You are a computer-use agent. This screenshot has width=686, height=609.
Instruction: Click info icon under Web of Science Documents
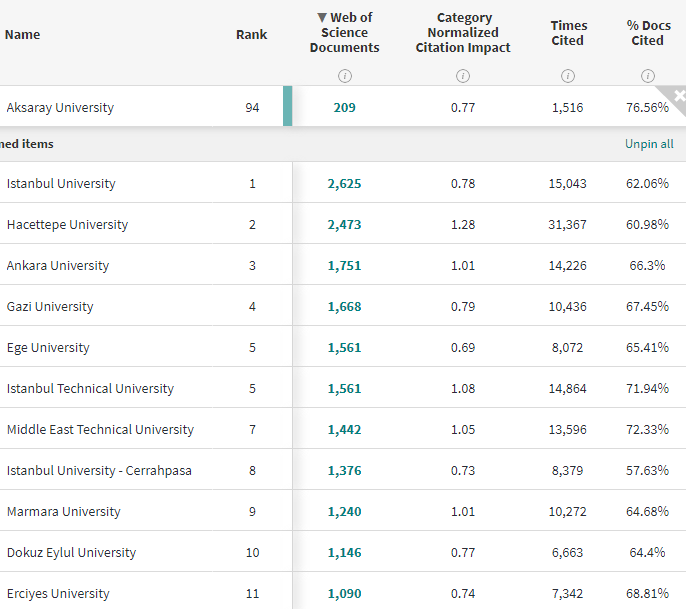345,76
